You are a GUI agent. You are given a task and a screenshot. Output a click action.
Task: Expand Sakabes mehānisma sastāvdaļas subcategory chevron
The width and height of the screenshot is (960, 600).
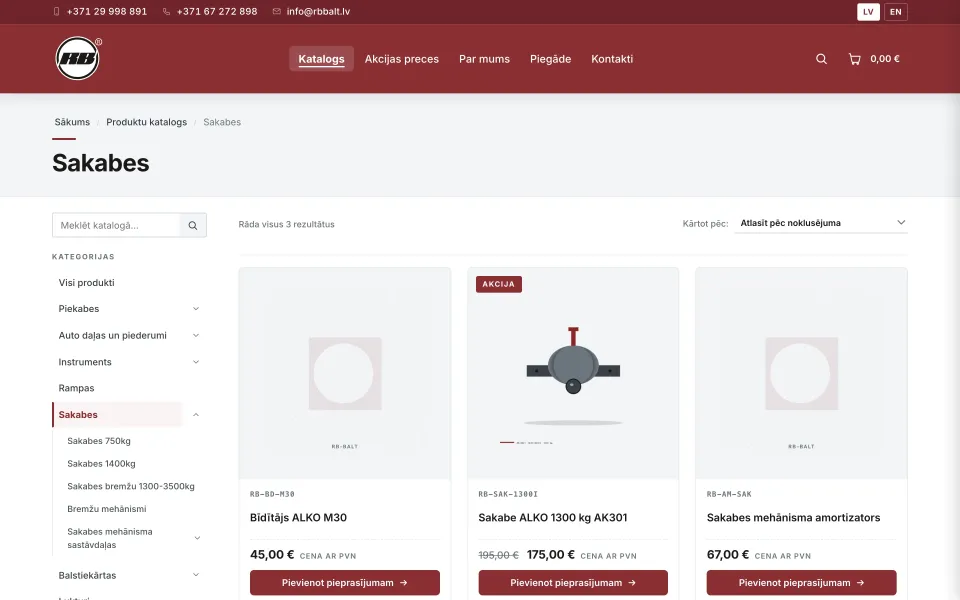(x=197, y=538)
